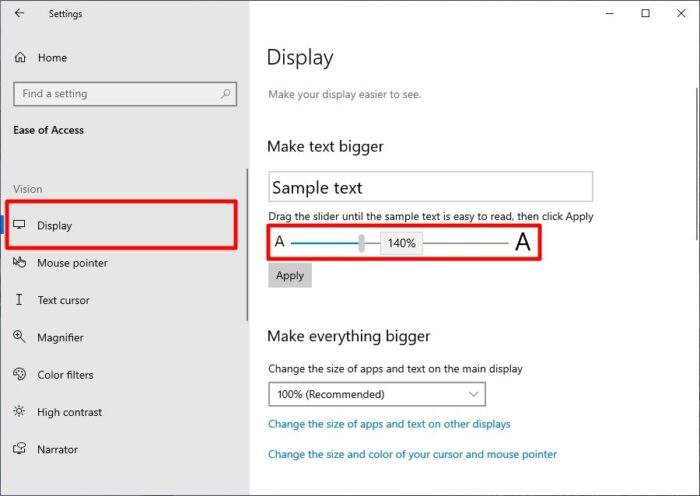Click the Apply button

pos(290,275)
